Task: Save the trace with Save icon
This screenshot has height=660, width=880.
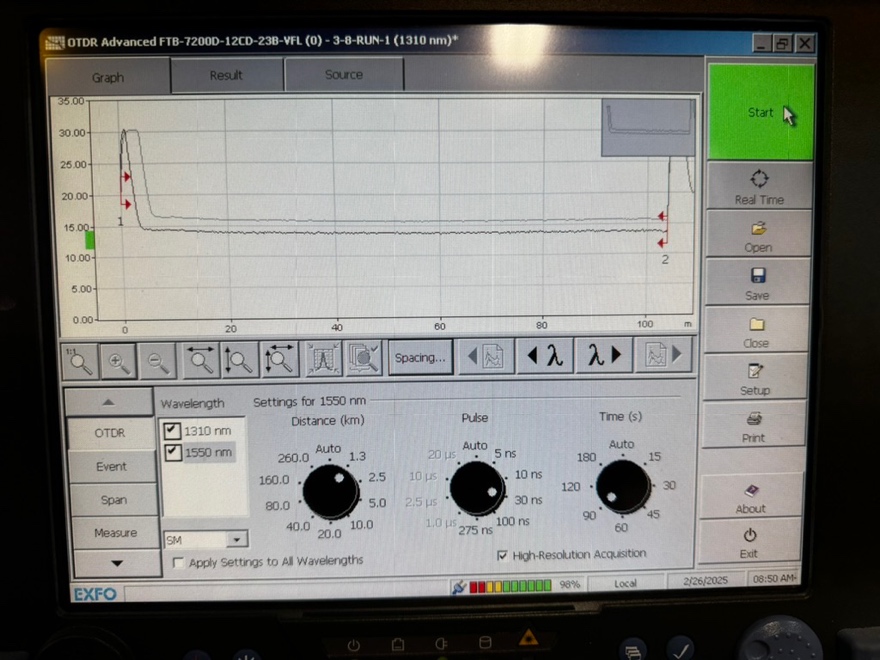Action: tap(758, 281)
